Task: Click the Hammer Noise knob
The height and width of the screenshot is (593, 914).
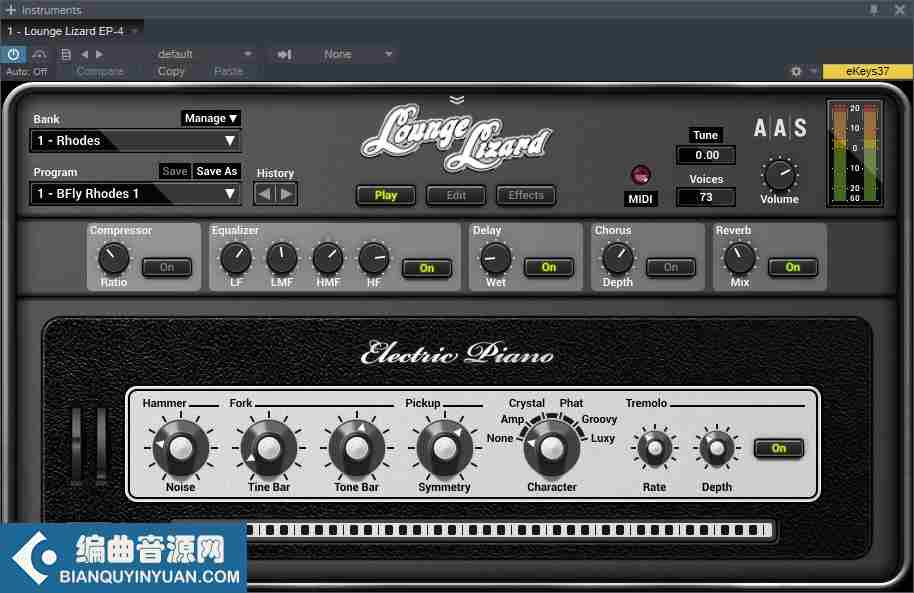Action: 180,448
